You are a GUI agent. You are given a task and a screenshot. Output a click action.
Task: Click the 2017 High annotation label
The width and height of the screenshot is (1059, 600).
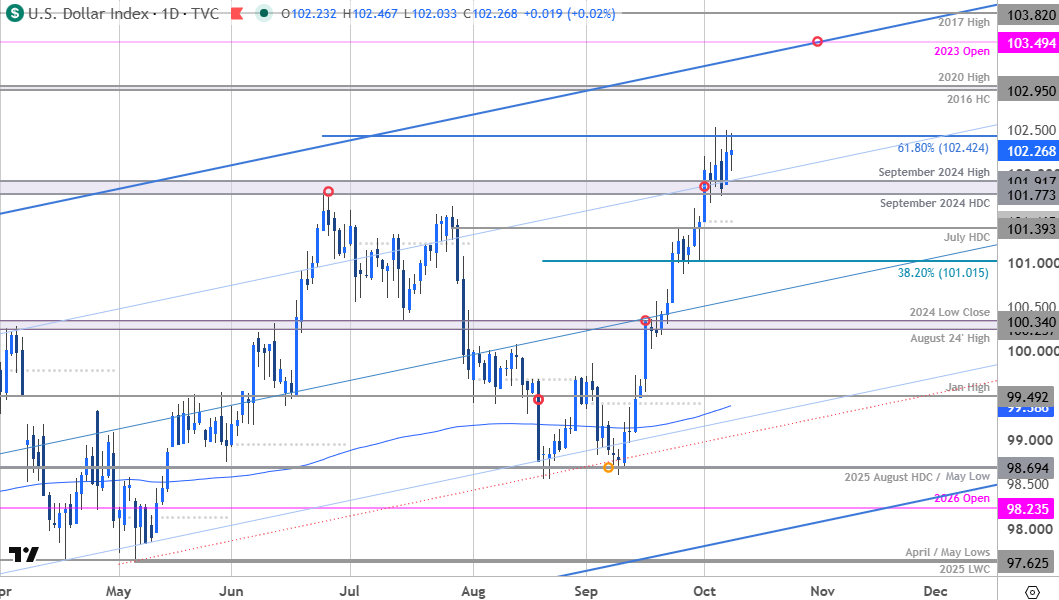pos(964,22)
